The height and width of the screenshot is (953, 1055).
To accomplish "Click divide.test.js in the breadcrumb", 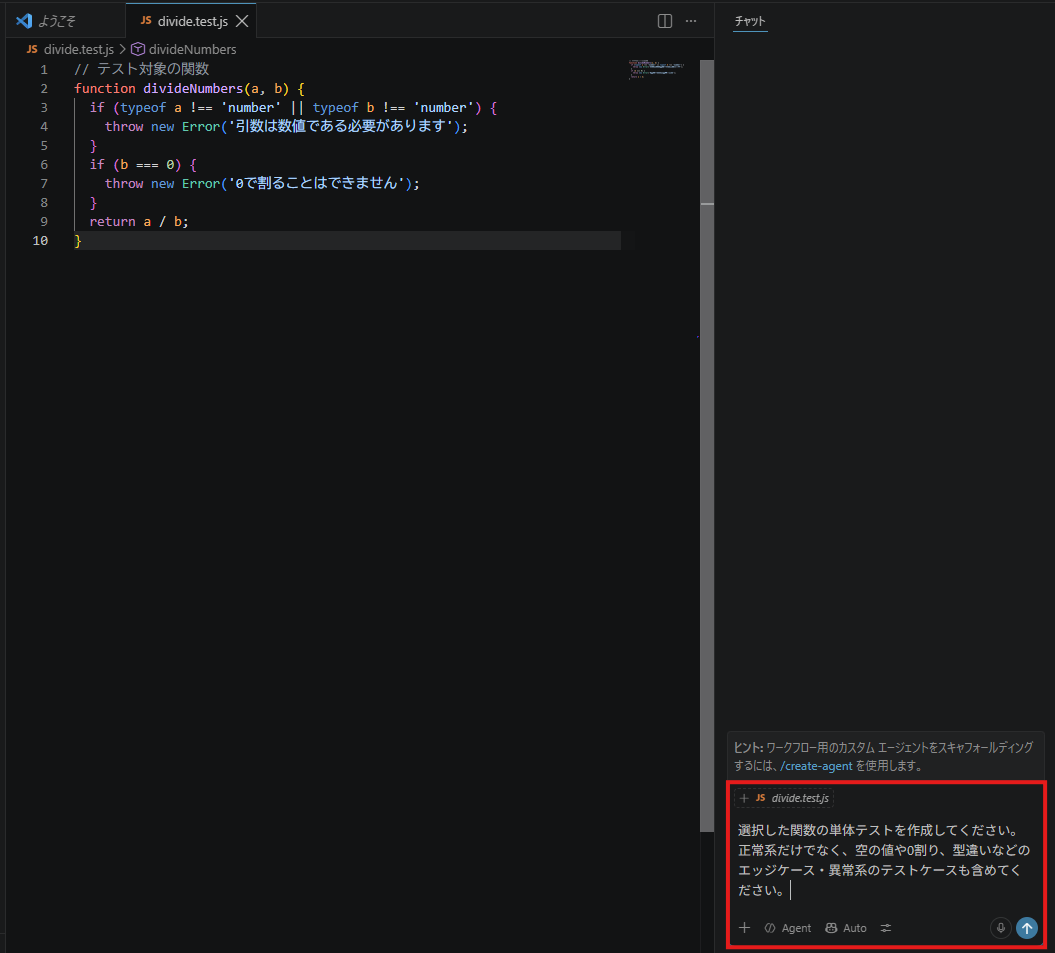I will (x=79, y=49).
